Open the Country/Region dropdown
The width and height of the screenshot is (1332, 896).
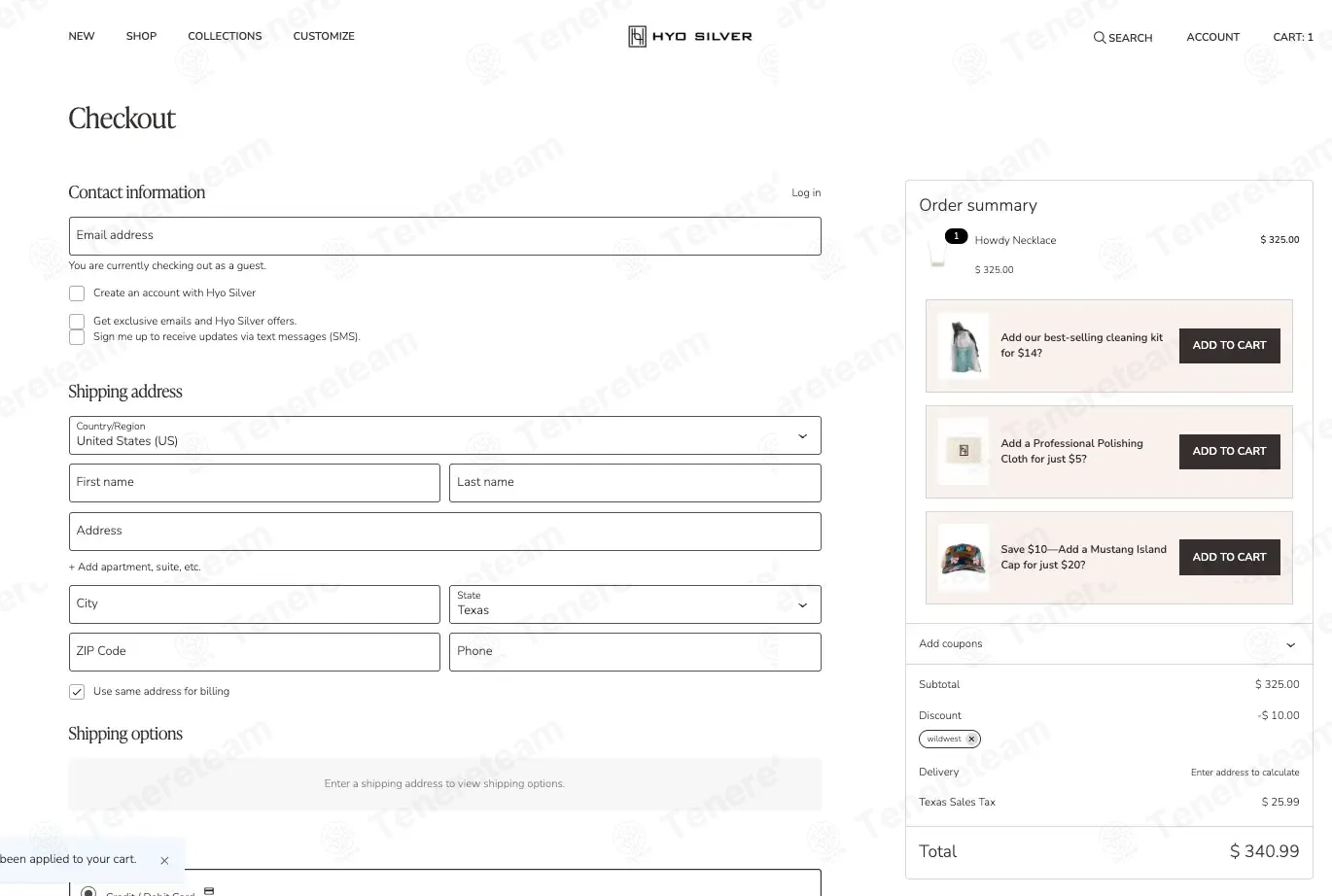445,435
